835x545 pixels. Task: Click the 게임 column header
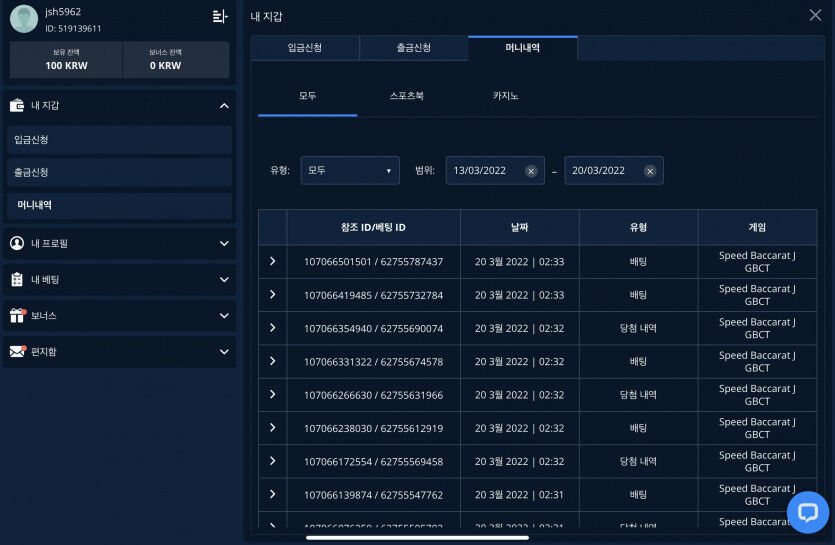pos(757,227)
